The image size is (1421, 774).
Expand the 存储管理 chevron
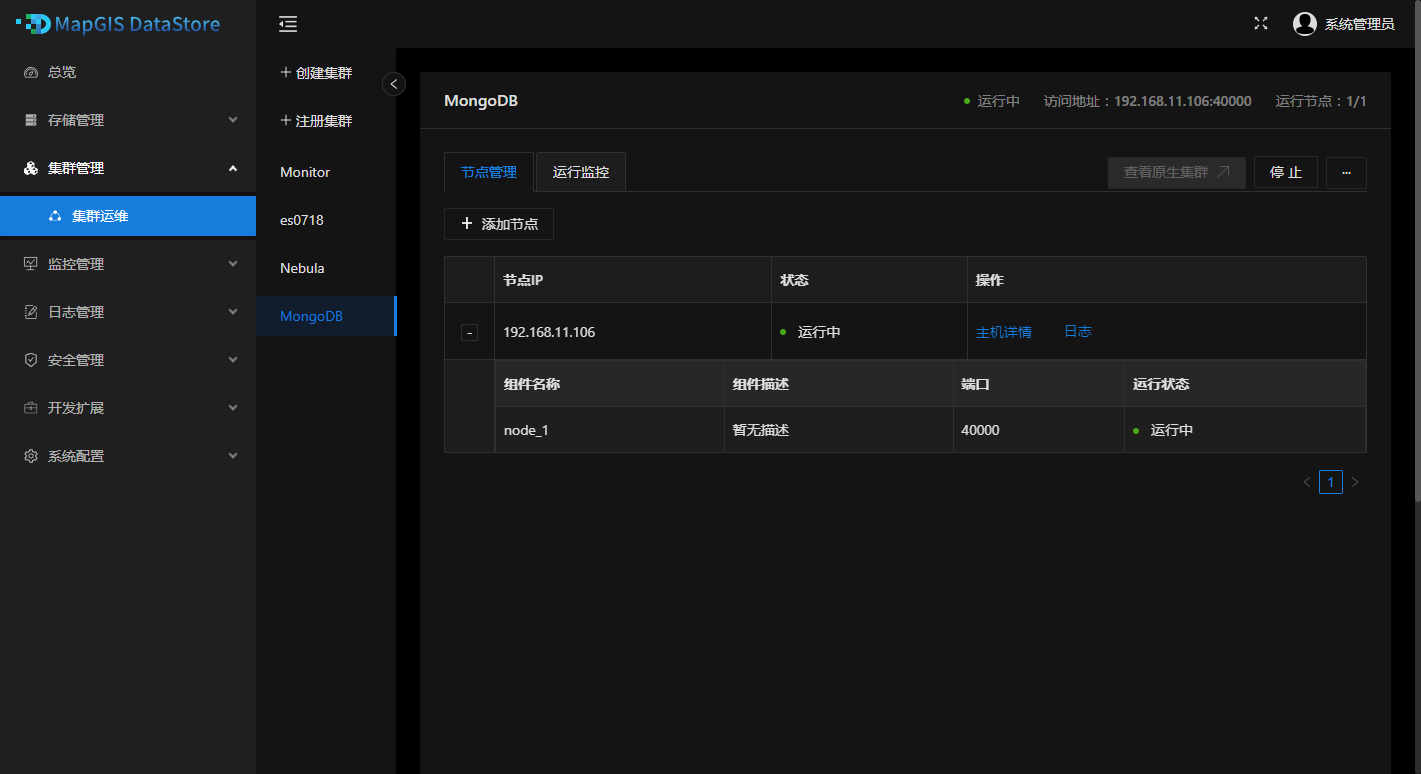coord(233,120)
